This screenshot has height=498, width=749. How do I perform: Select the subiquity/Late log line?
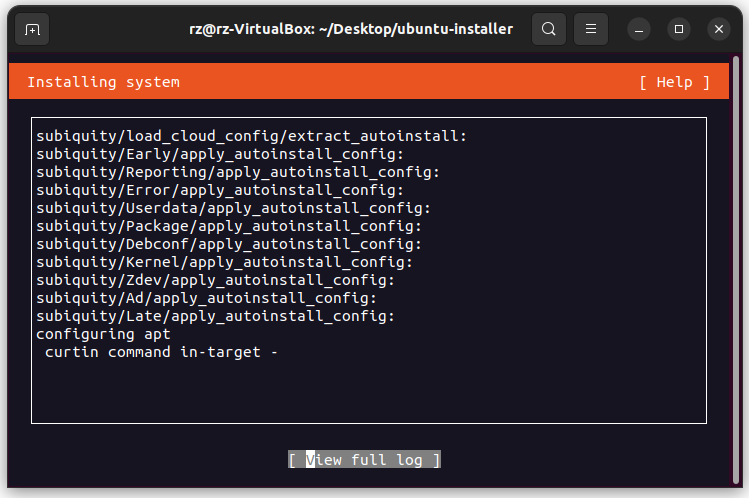[x=215, y=316]
